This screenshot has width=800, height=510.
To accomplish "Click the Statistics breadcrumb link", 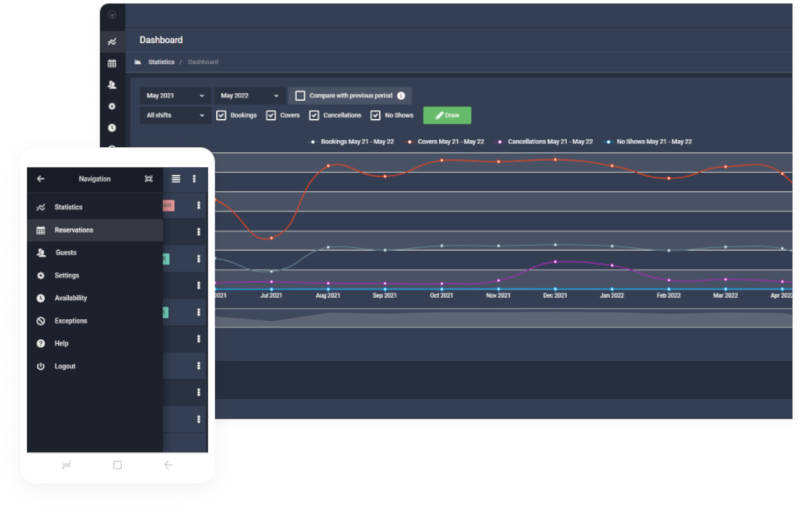I will (161, 62).
